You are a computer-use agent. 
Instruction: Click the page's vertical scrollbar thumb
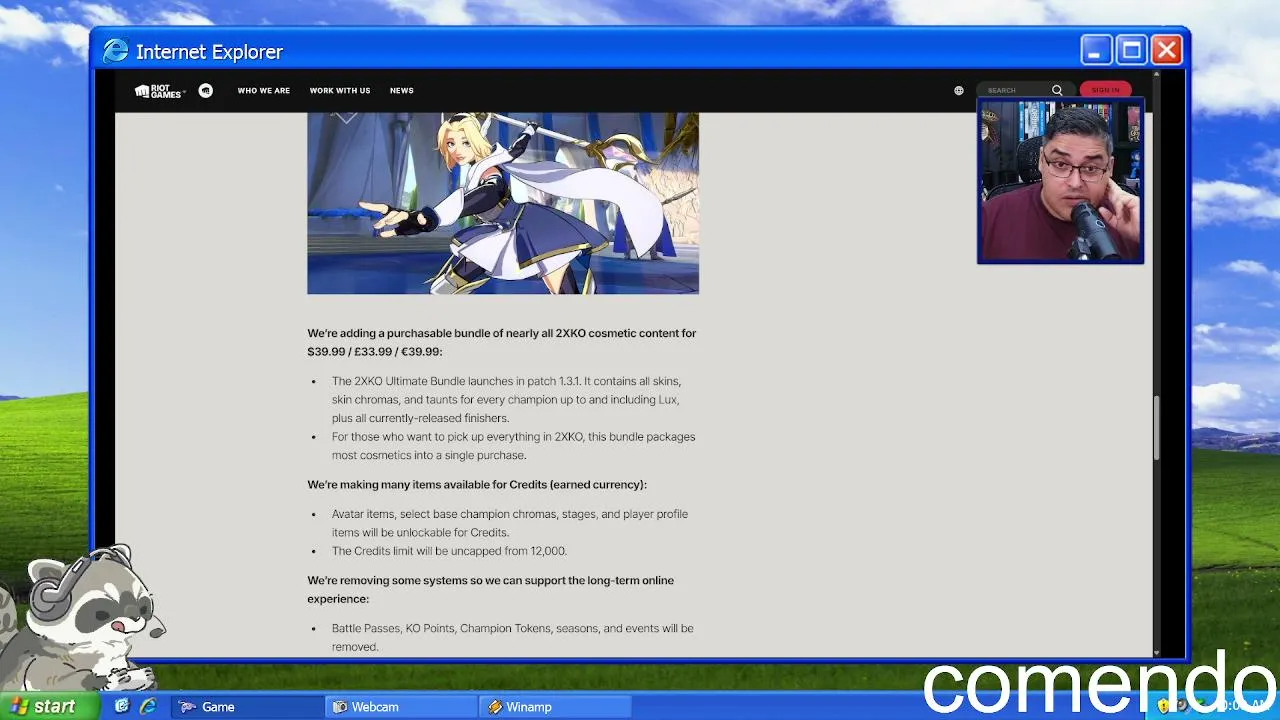[1157, 428]
